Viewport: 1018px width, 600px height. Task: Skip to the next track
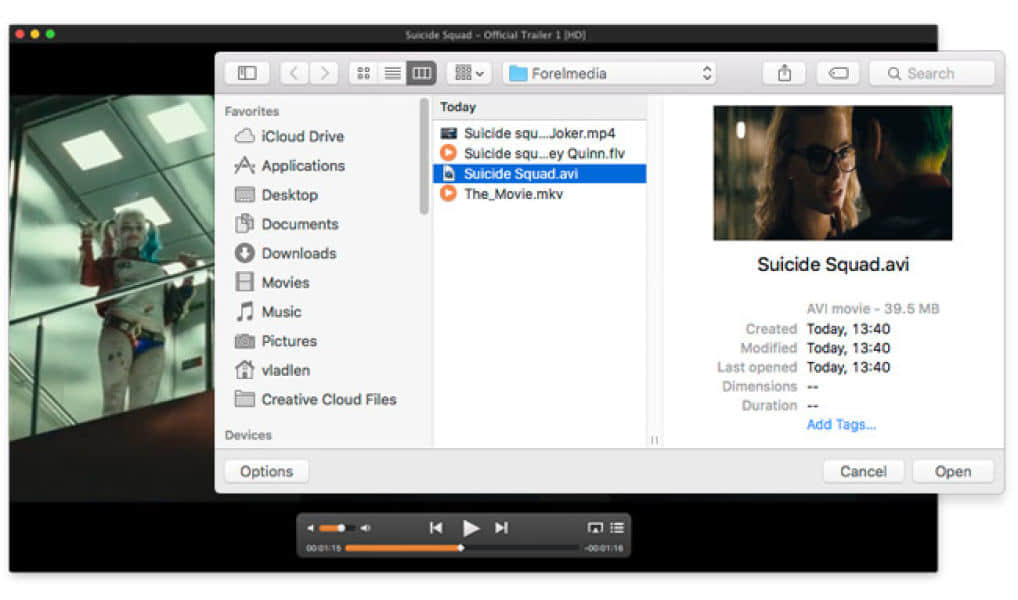502,528
